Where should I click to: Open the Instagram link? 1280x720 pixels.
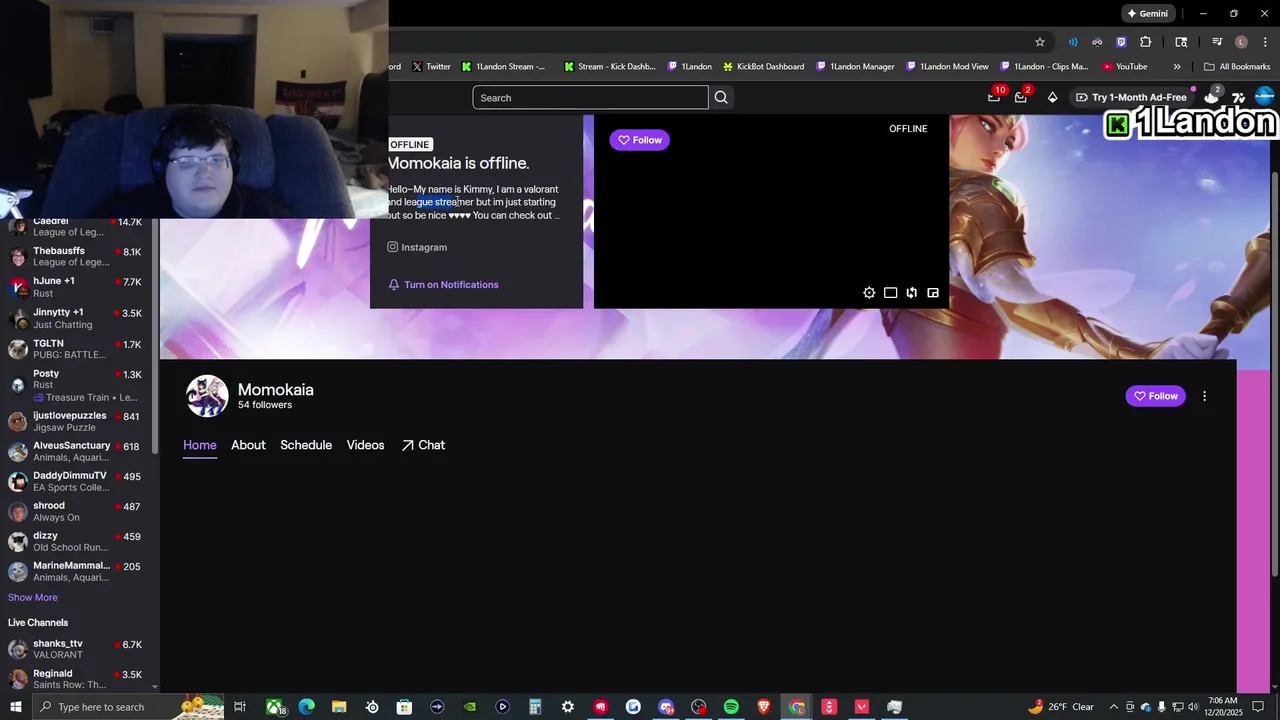(x=417, y=247)
